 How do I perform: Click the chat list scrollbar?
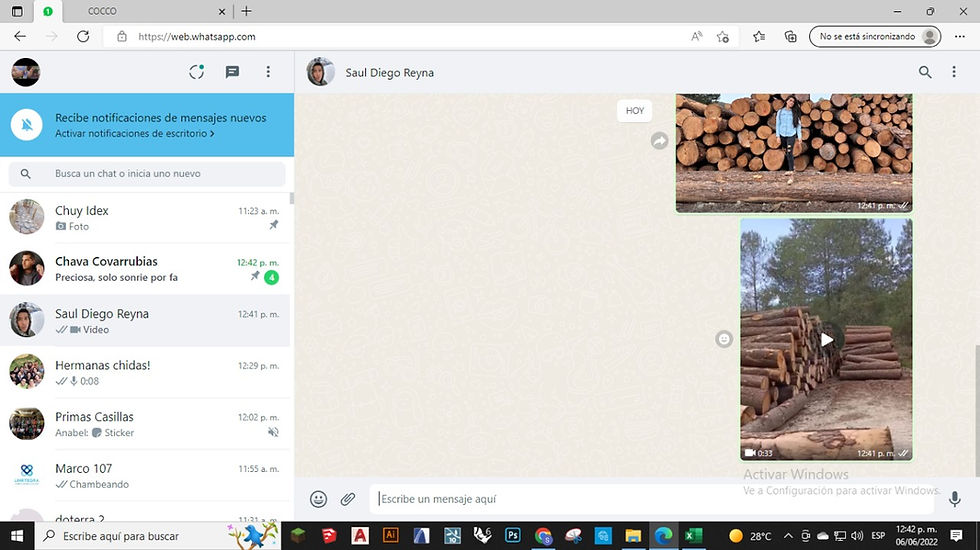point(292,199)
